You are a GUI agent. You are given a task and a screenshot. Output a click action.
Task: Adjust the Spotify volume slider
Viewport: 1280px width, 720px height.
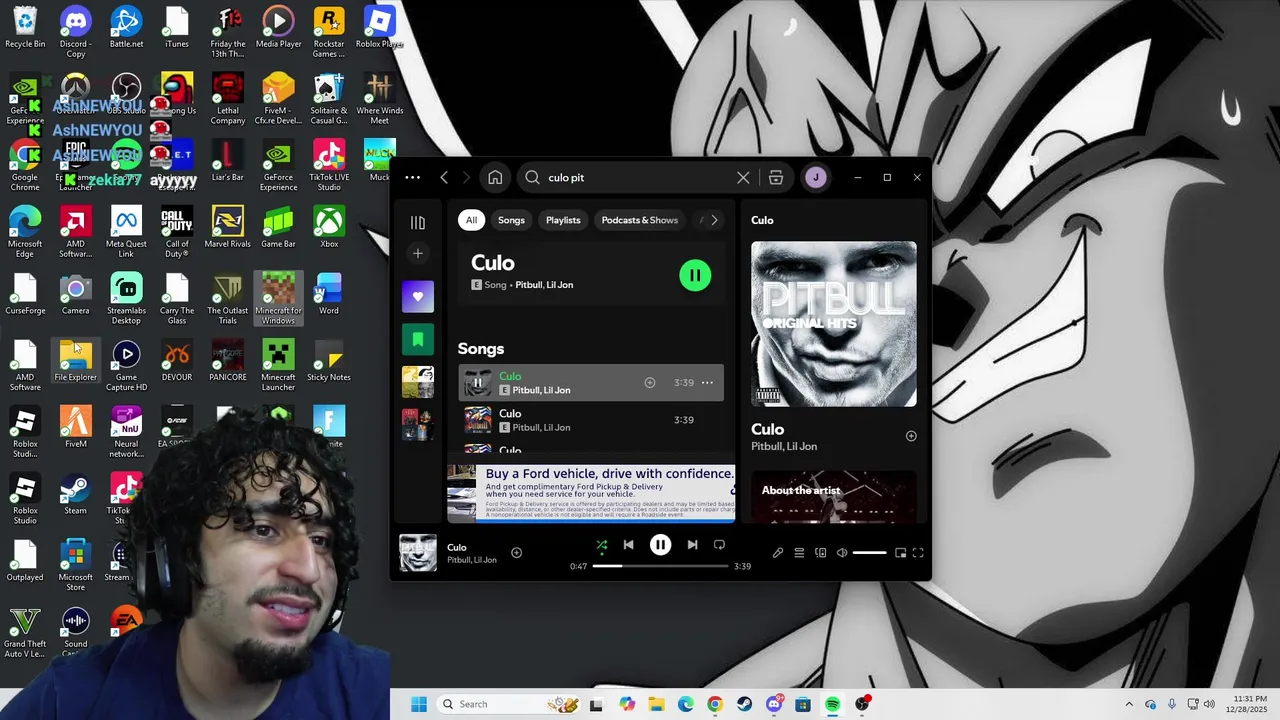[x=869, y=553]
